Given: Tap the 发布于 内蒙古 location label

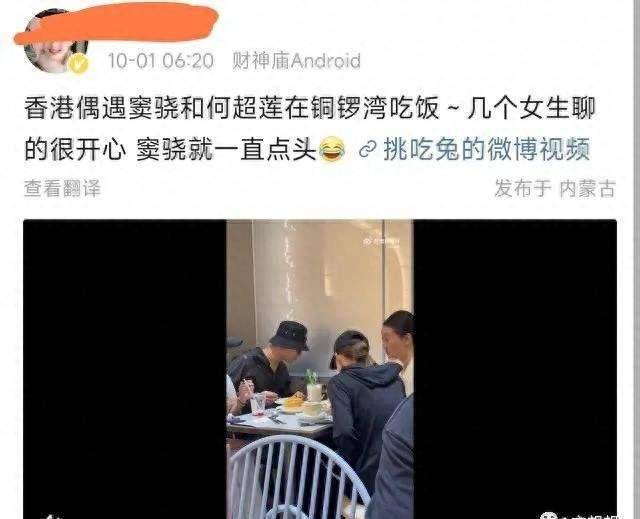Looking at the screenshot, I should pos(554,189).
